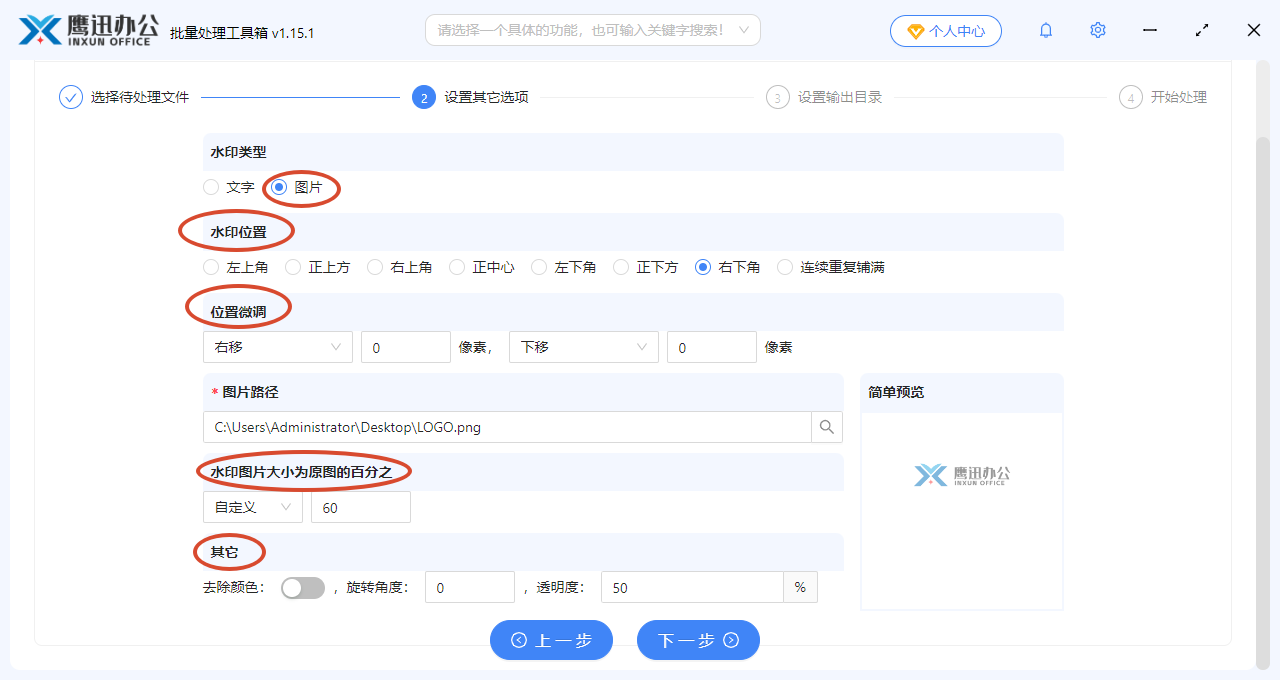This screenshot has width=1280, height=680.
Task: Close the toolbox window
Action: [x=1254, y=30]
